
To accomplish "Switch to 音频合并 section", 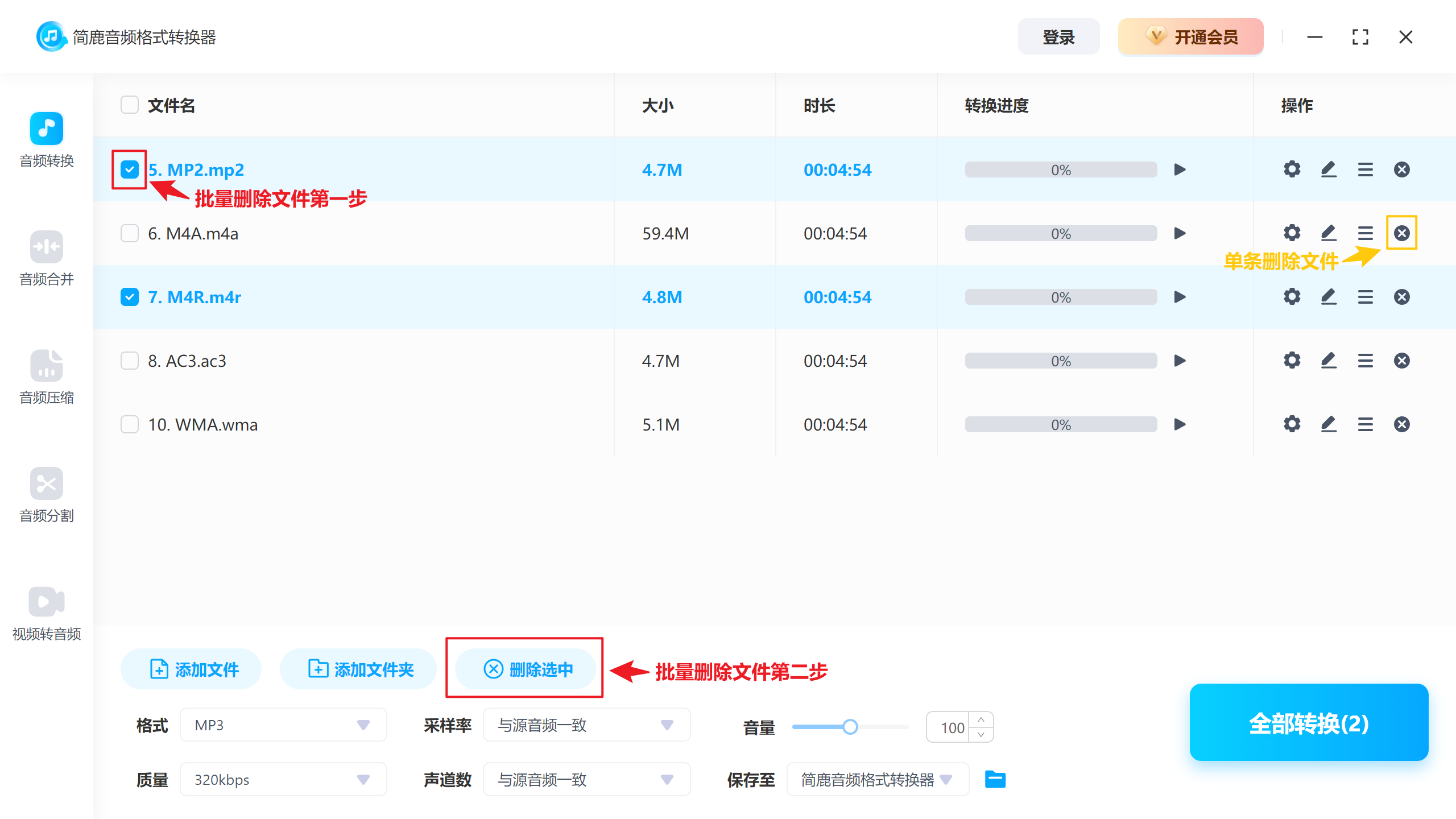I will click(x=46, y=247).
